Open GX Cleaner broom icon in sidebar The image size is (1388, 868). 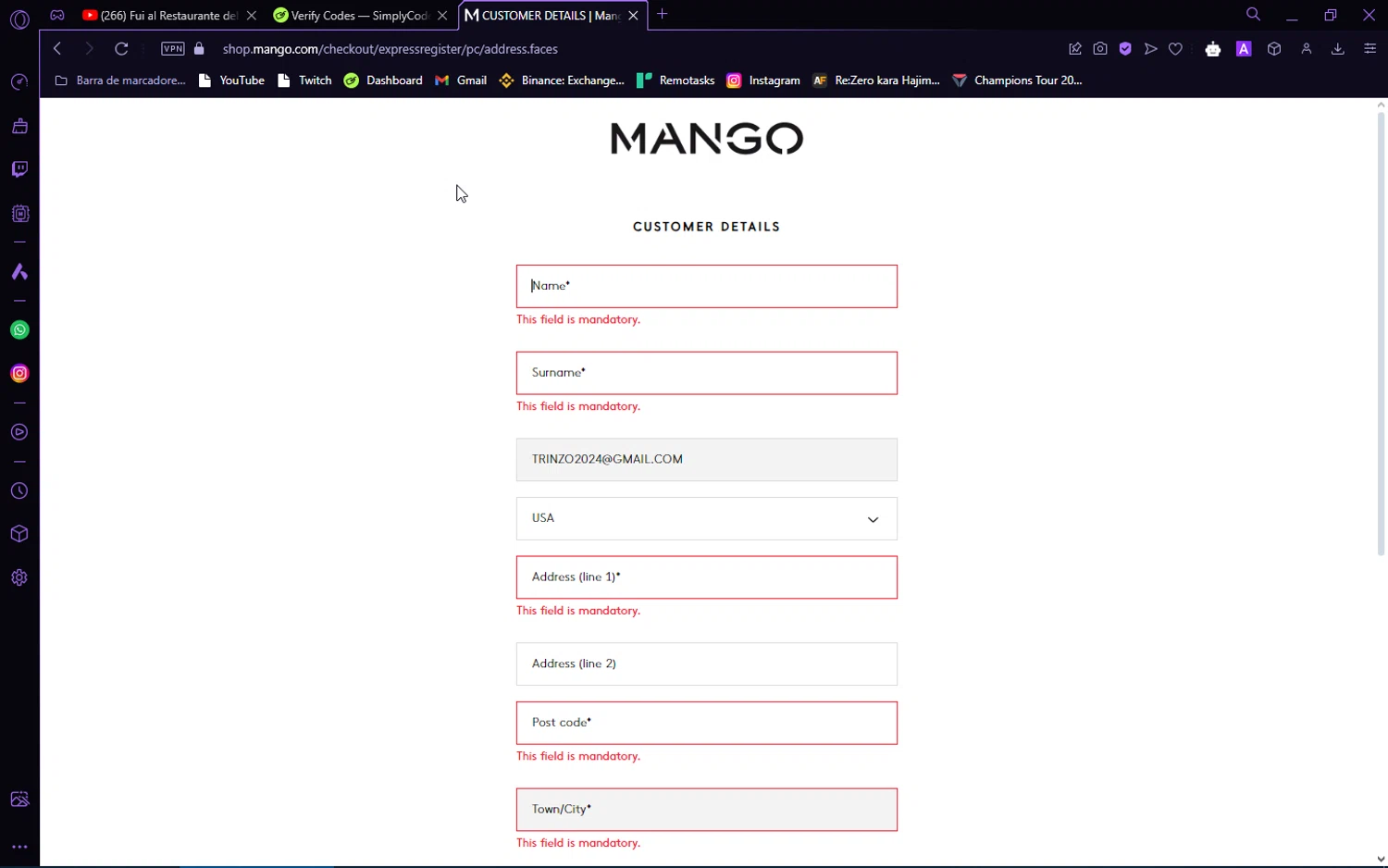[19, 126]
